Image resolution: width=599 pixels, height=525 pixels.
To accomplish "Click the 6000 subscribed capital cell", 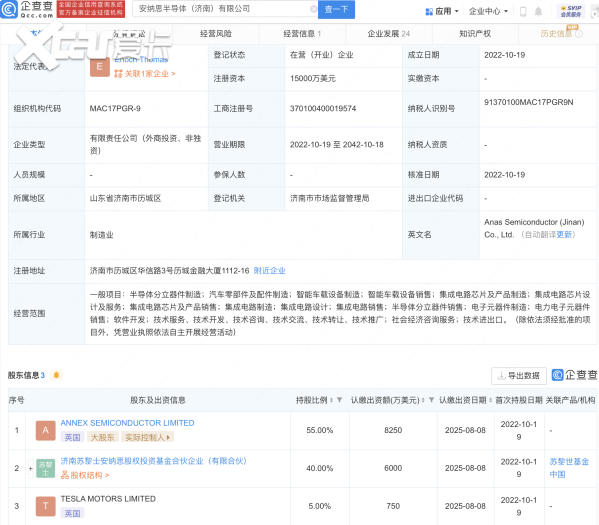I will pyautogui.click(x=393, y=468).
